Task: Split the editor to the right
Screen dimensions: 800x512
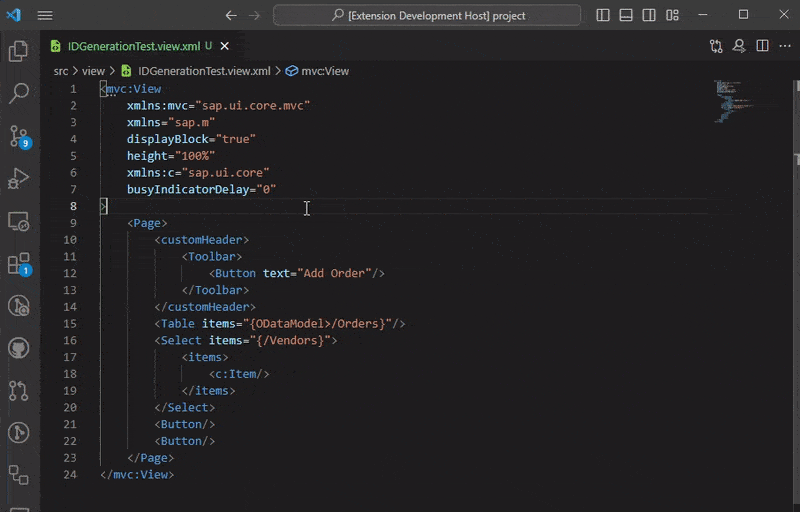Action: point(762,46)
